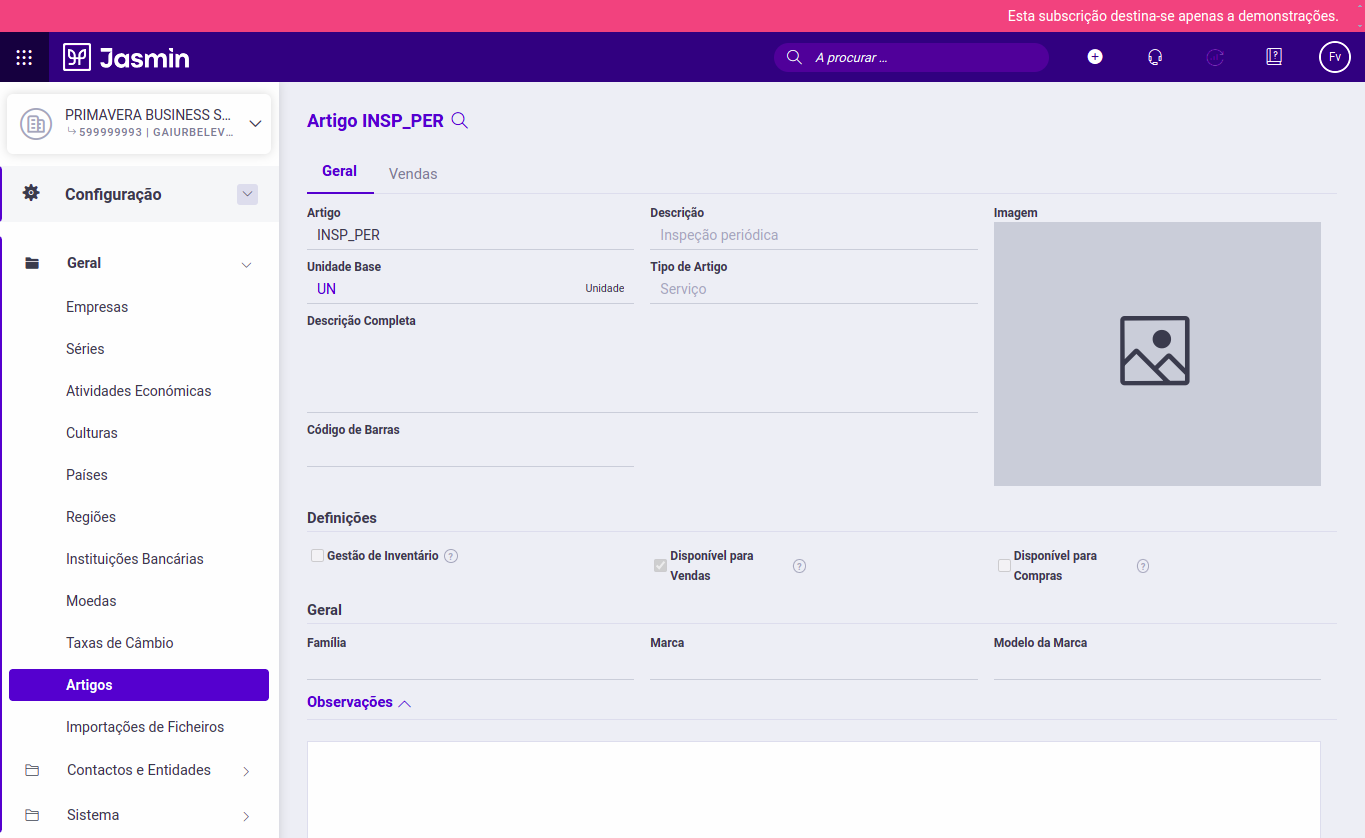Open the Fv user avatar menu

click(1335, 57)
